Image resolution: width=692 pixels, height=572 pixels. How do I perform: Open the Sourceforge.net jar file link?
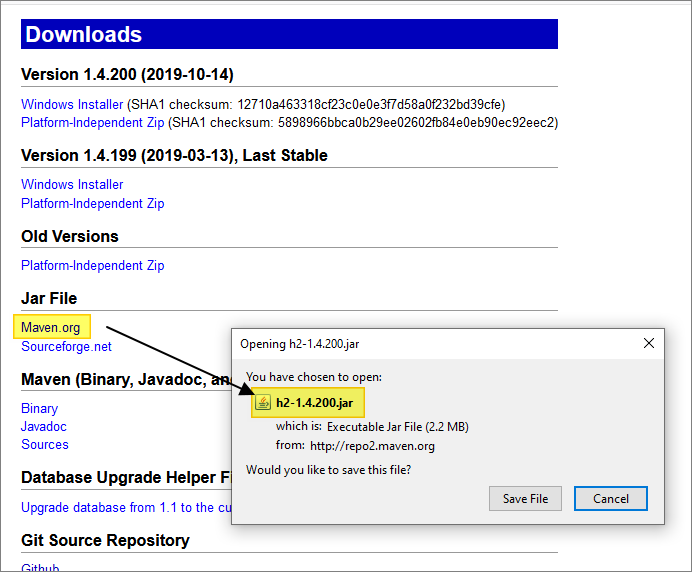tap(66, 346)
